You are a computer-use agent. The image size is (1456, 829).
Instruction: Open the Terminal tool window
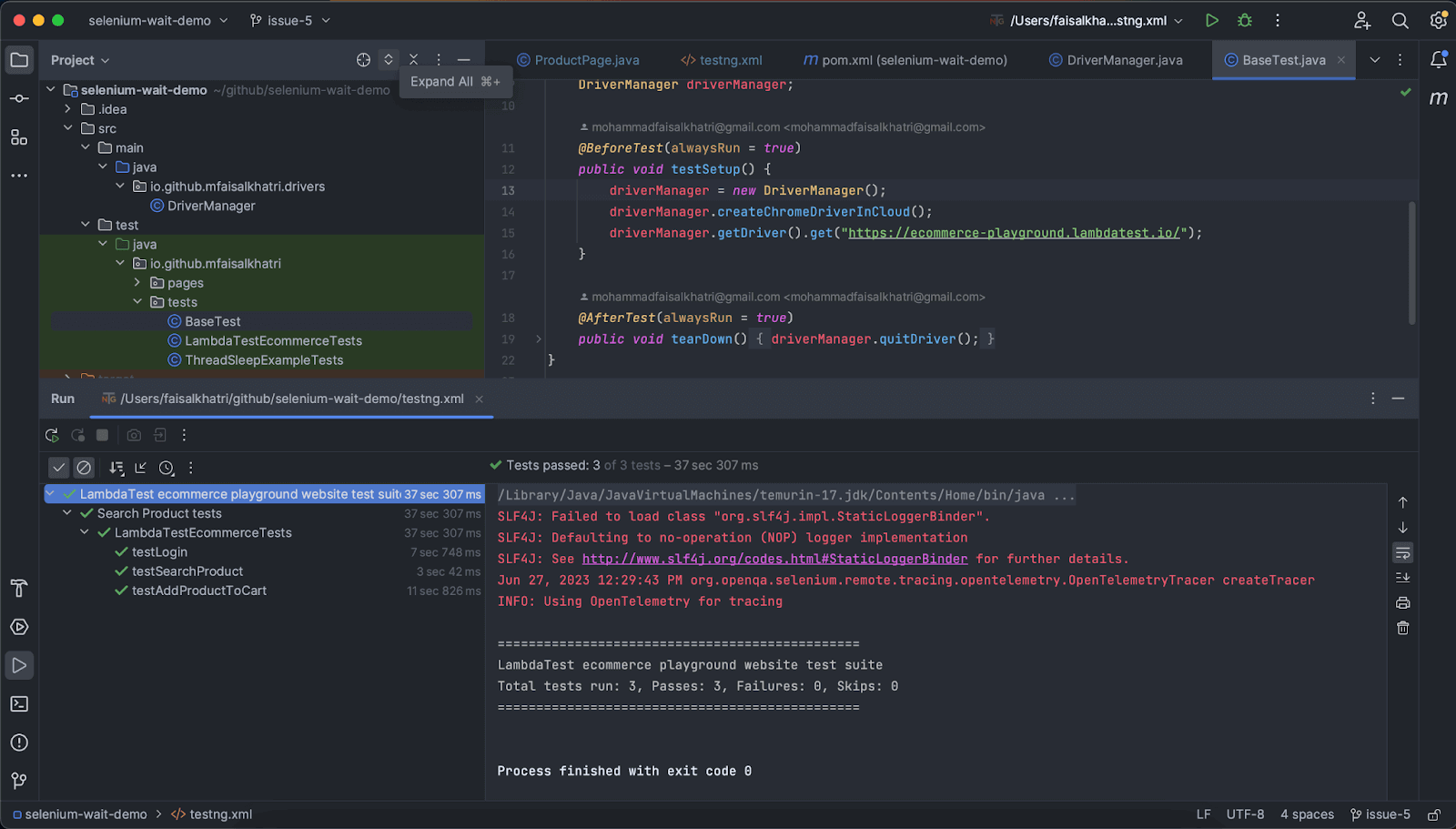[18, 703]
